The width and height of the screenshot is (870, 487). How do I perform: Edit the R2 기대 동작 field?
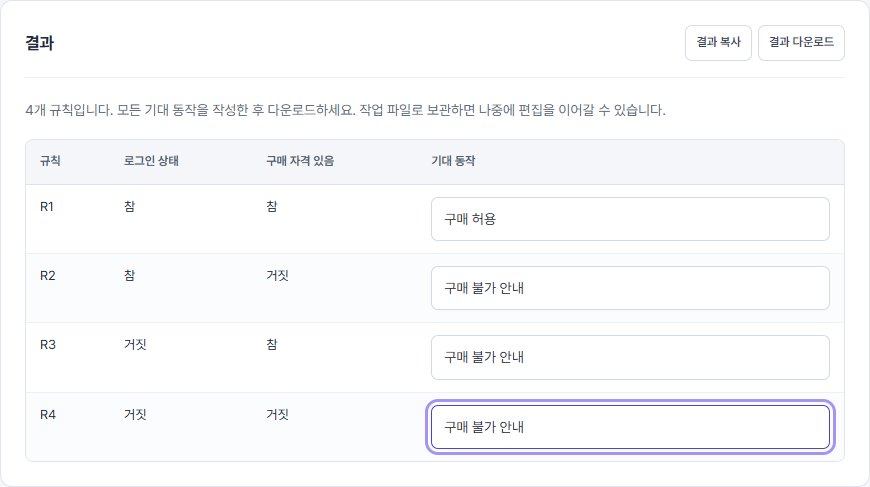point(630,288)
